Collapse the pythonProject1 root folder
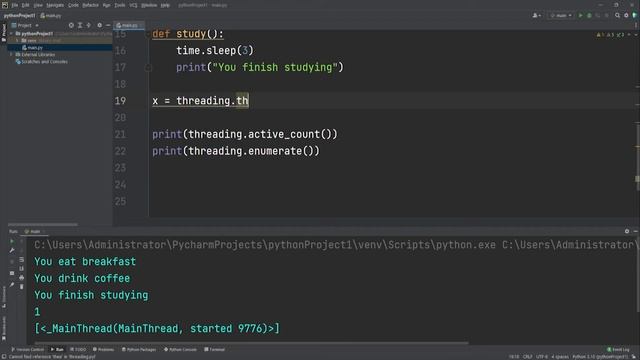The image size is (640, 360). click(11, 33)
